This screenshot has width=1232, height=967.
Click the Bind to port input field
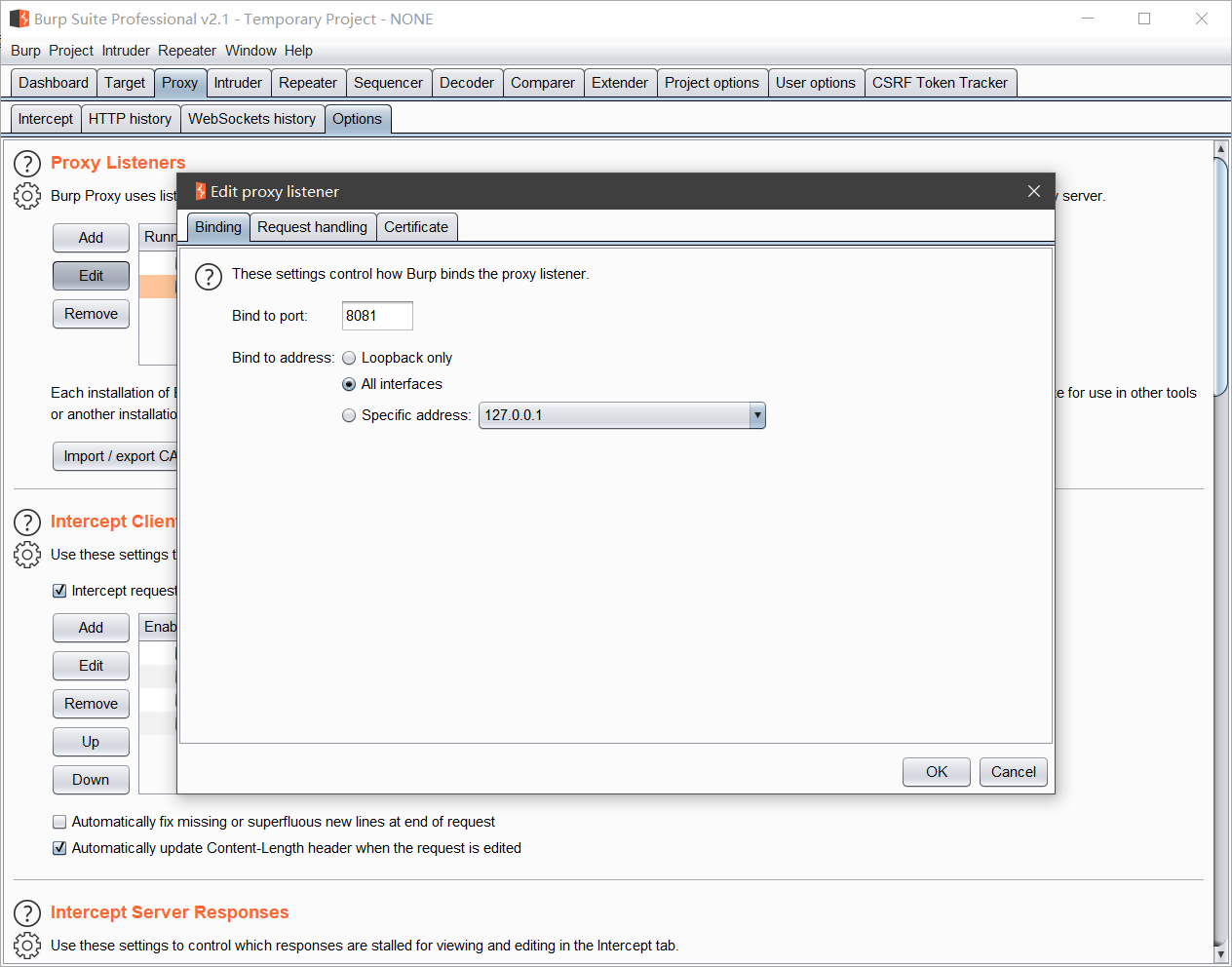(x=377, y=316)
